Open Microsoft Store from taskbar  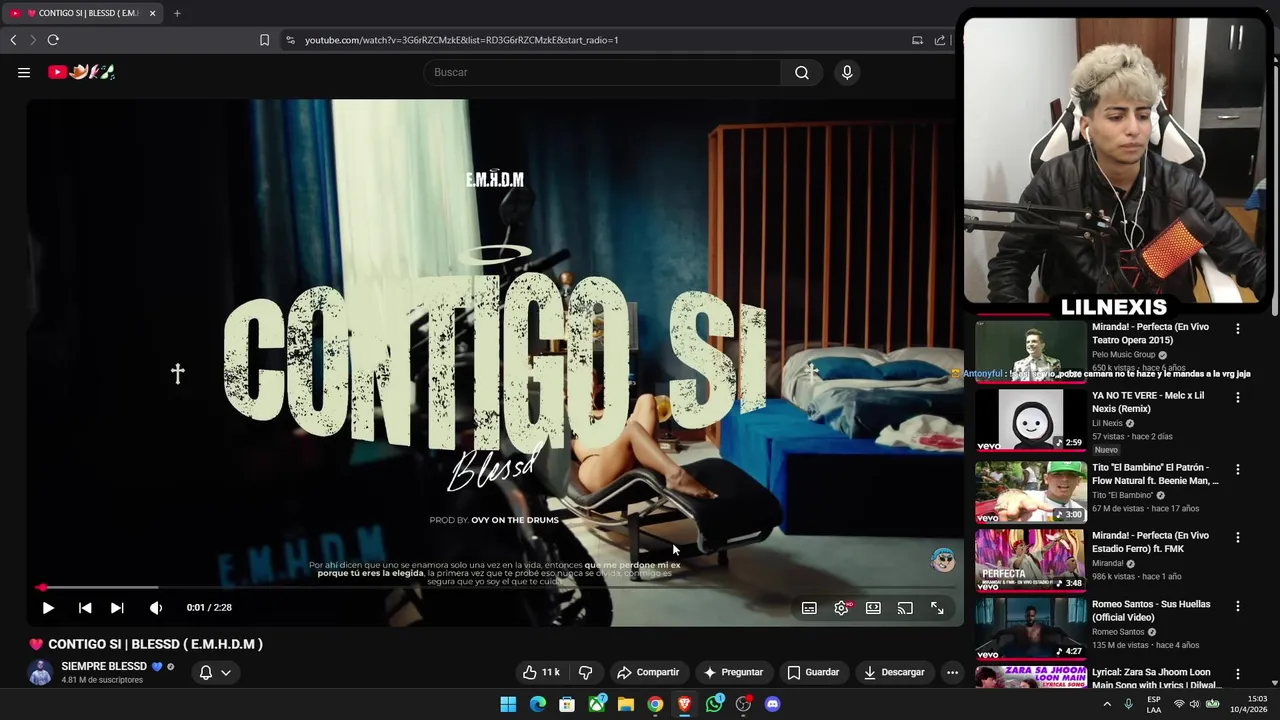click(x=567, y=704)
